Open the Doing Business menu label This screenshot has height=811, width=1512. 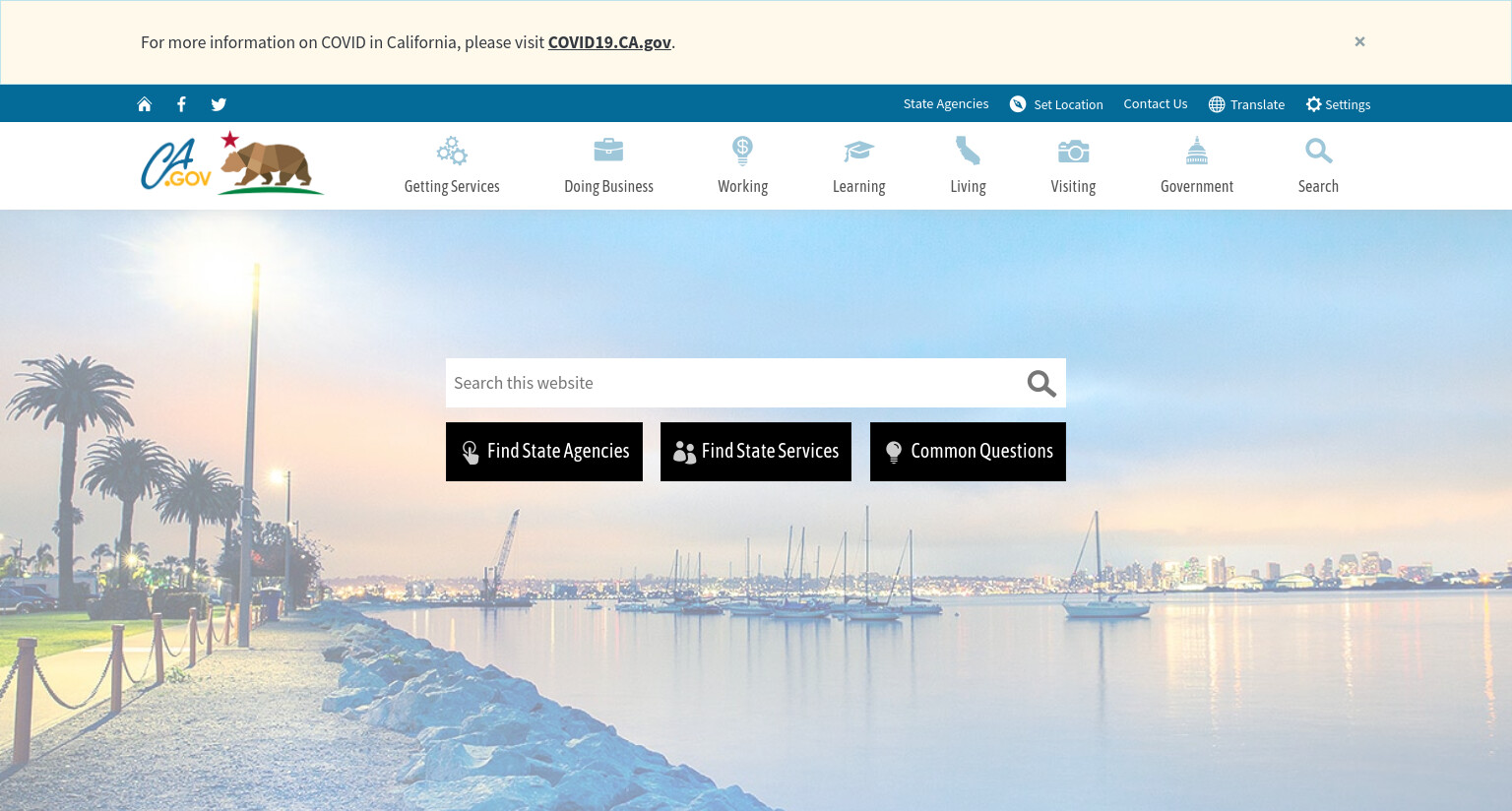coord(608,186)
